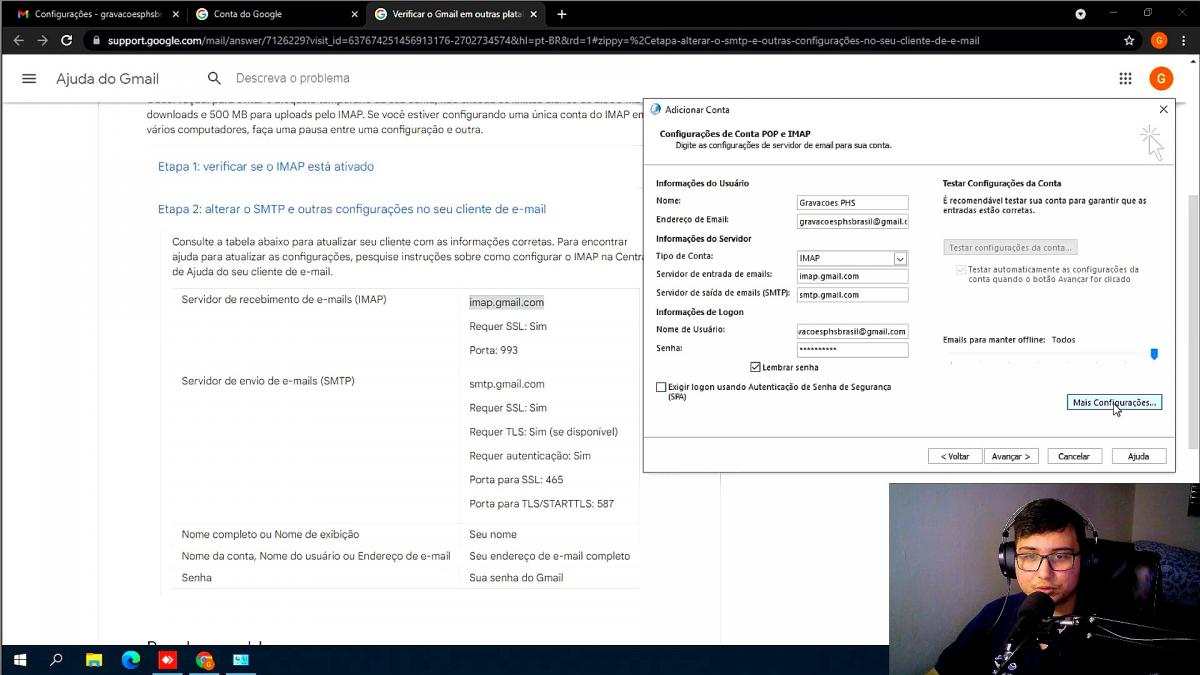Toggle the Lembrar senha checkbox
The width and height of the screenshot is (1200, 675).
755,367
